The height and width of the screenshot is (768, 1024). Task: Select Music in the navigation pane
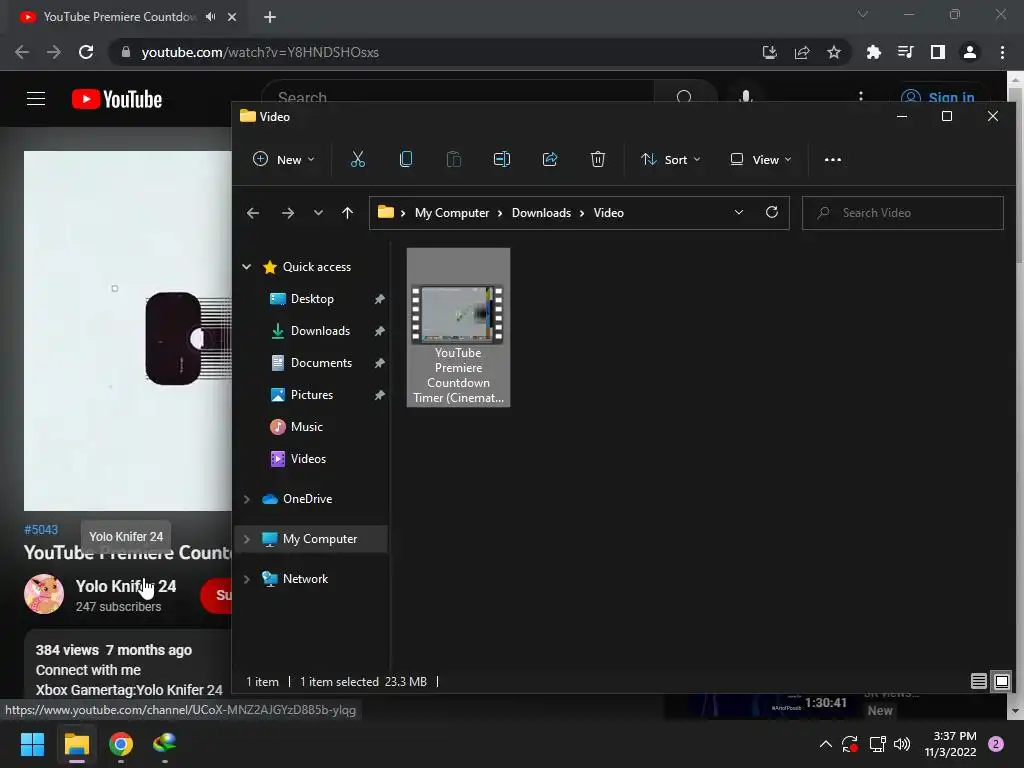[x=306, y=426]
